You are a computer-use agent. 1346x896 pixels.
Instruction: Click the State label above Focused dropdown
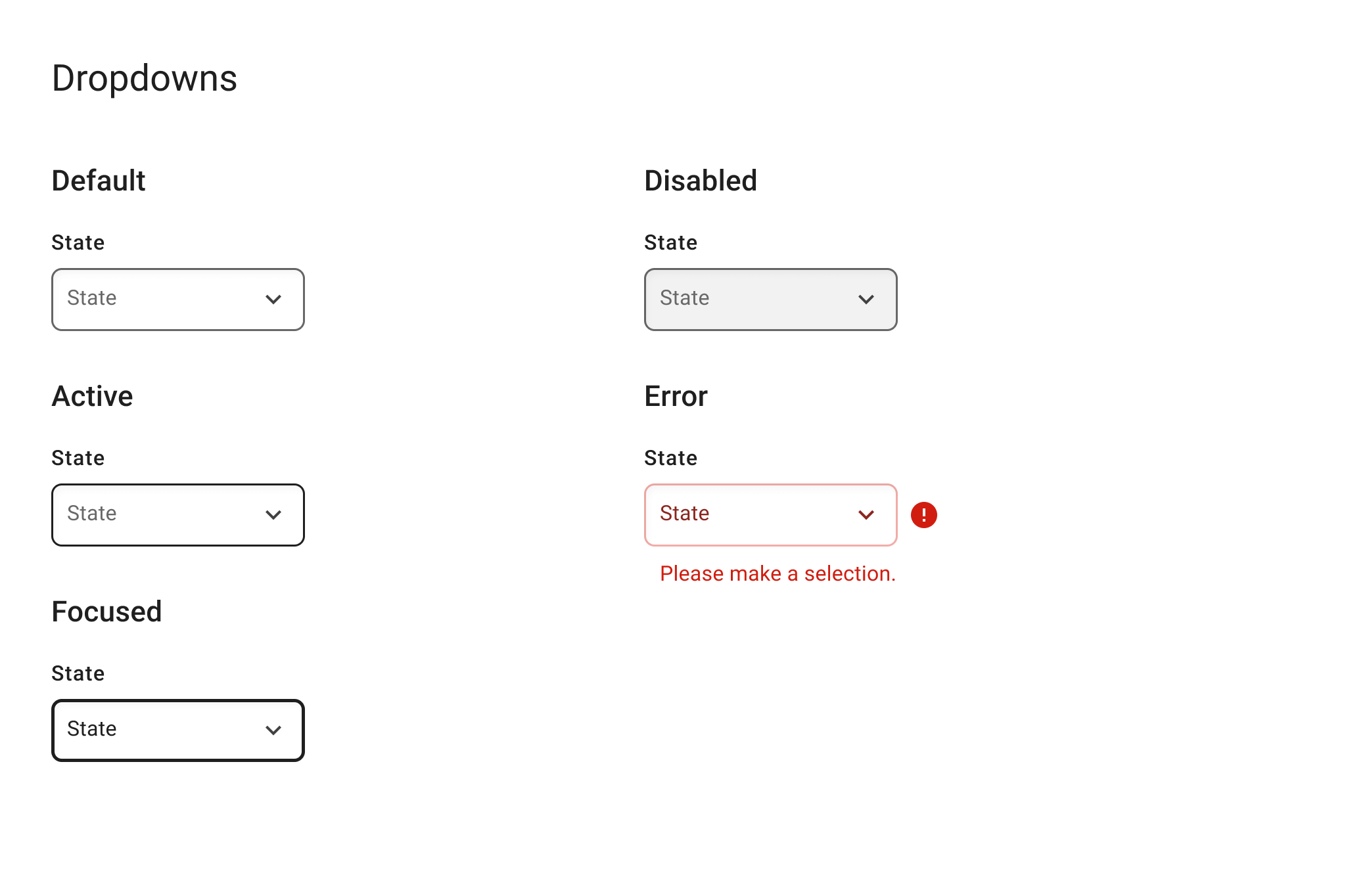click(x=78, y=673)
